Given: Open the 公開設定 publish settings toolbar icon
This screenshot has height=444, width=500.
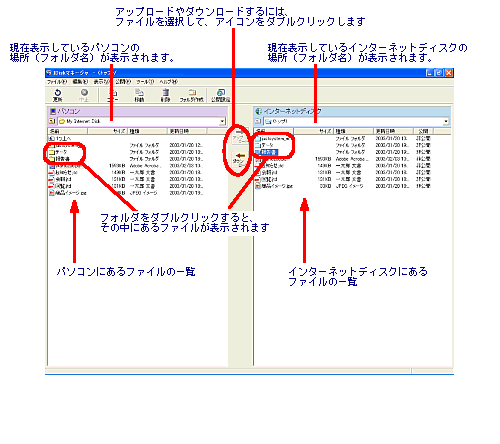Looking at the screenshot, I should pos(220,95).
